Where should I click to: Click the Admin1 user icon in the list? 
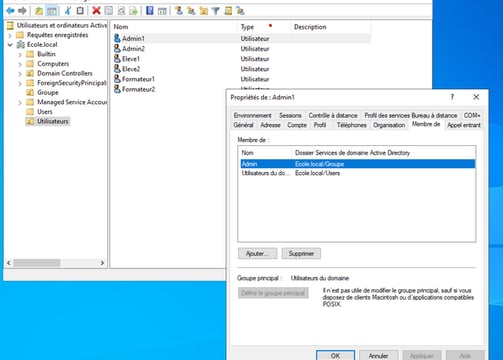(117, 38)
